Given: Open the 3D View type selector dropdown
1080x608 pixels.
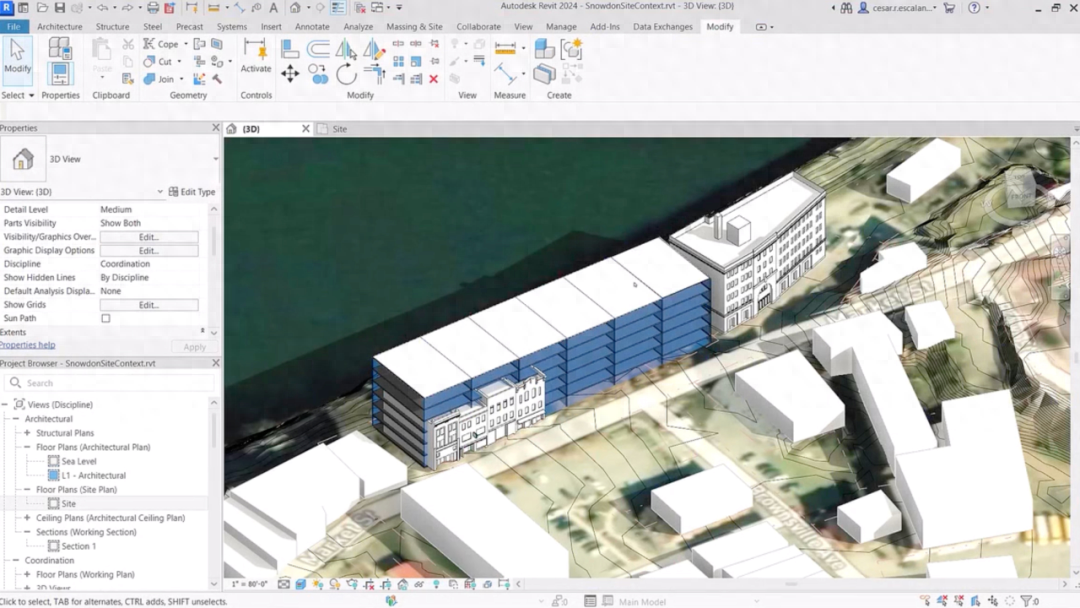Looking at the screenshot, I should click(x=216, y=159).
